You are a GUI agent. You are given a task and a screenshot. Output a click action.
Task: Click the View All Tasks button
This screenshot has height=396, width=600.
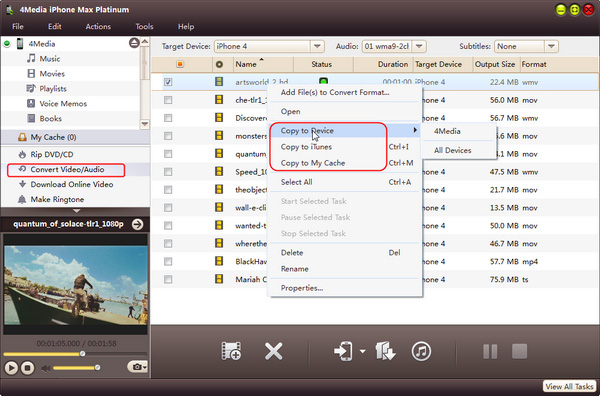coord(570,386)
